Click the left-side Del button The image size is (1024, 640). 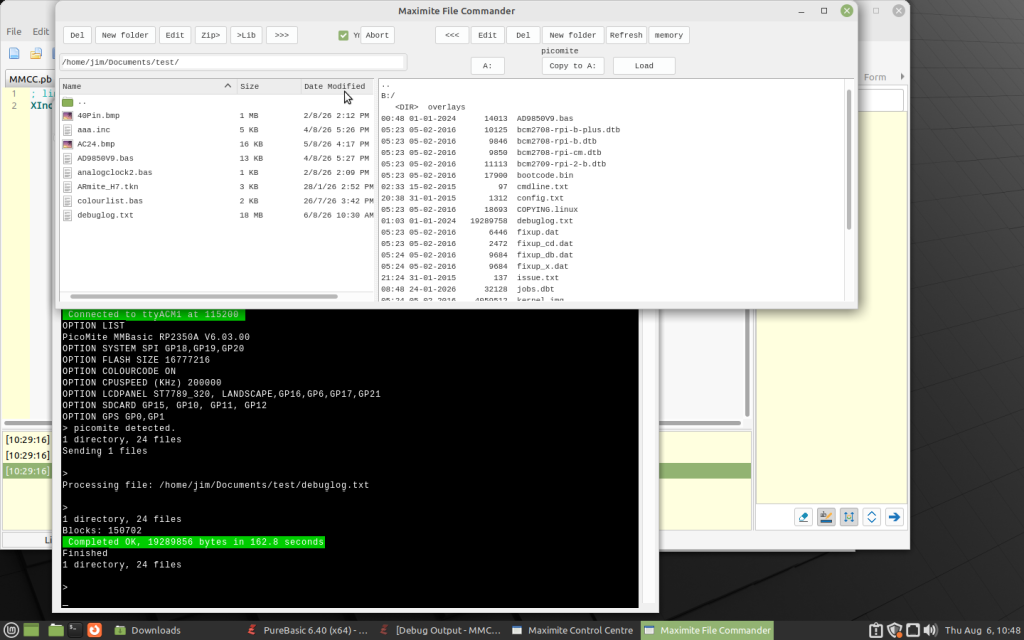77,35
